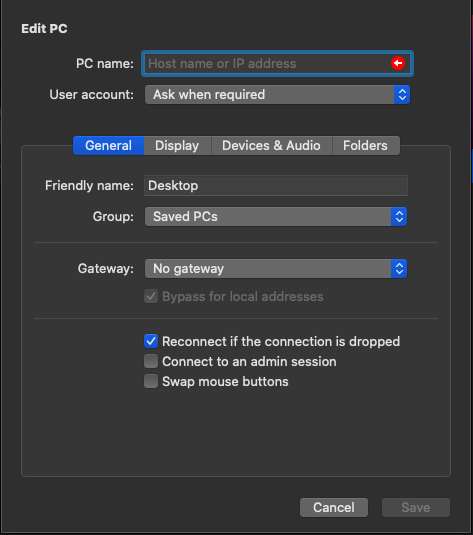Toggle Reconnect if the connection is dropped
The width and height of the screenshot is (473, 535).
click(151, 341)
